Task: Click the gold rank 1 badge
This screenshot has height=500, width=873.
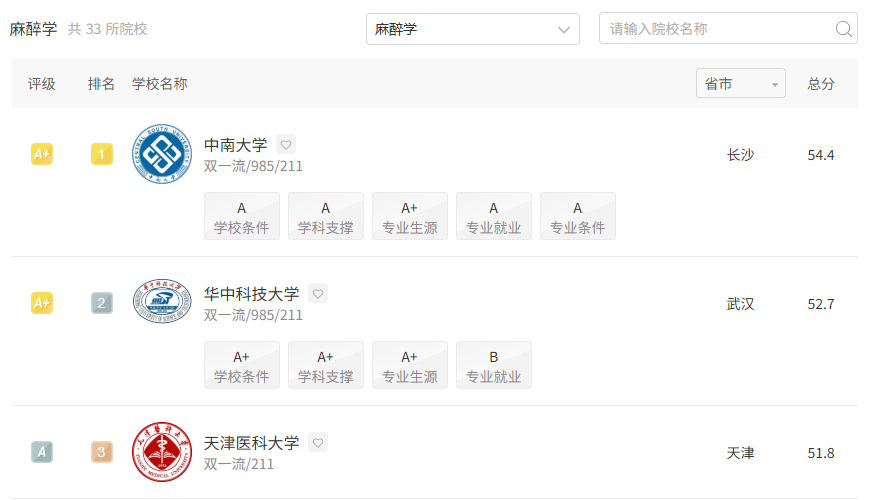Action: click(x=102, y=154)
